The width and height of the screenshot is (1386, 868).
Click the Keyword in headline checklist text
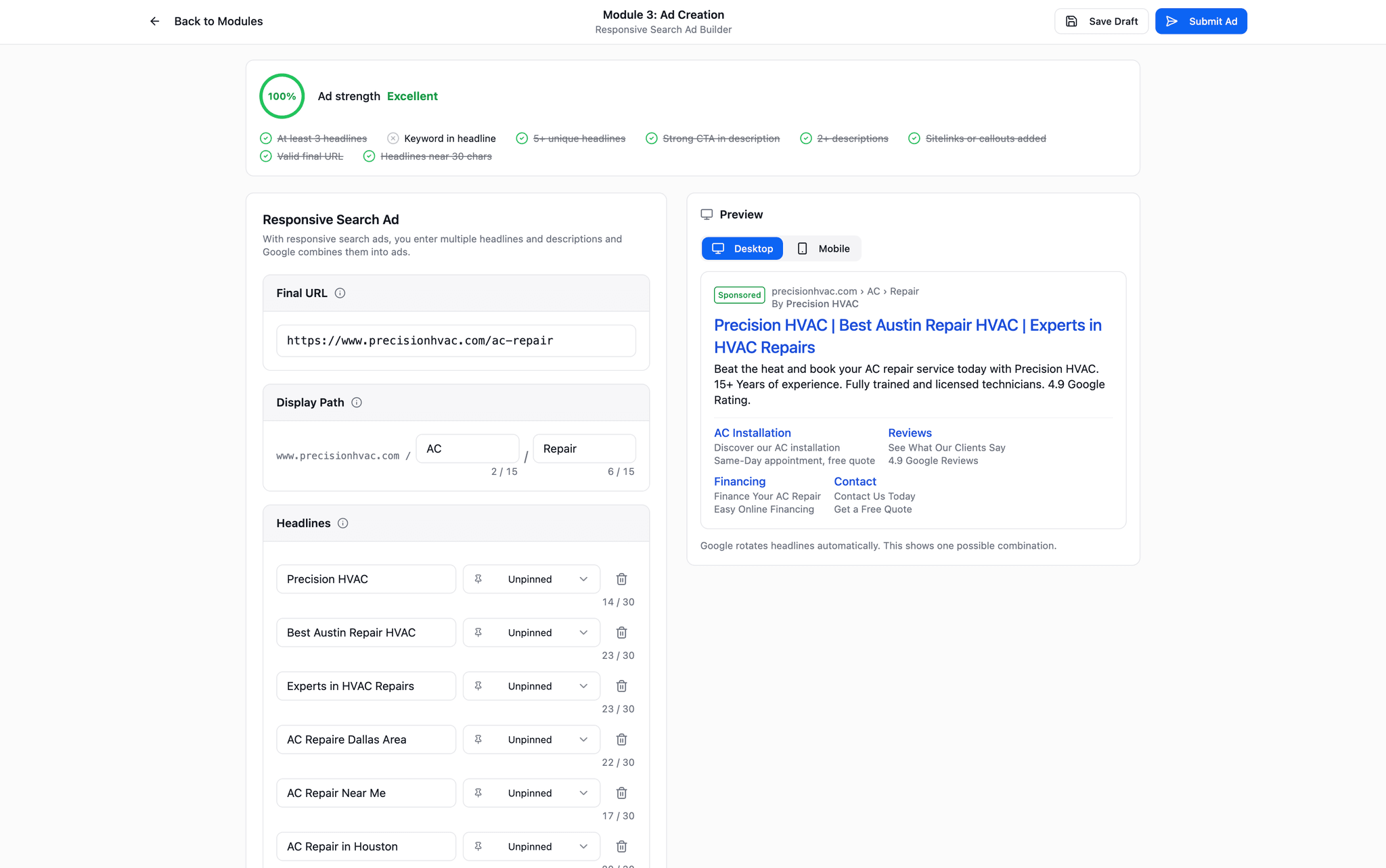coord(450,139)
